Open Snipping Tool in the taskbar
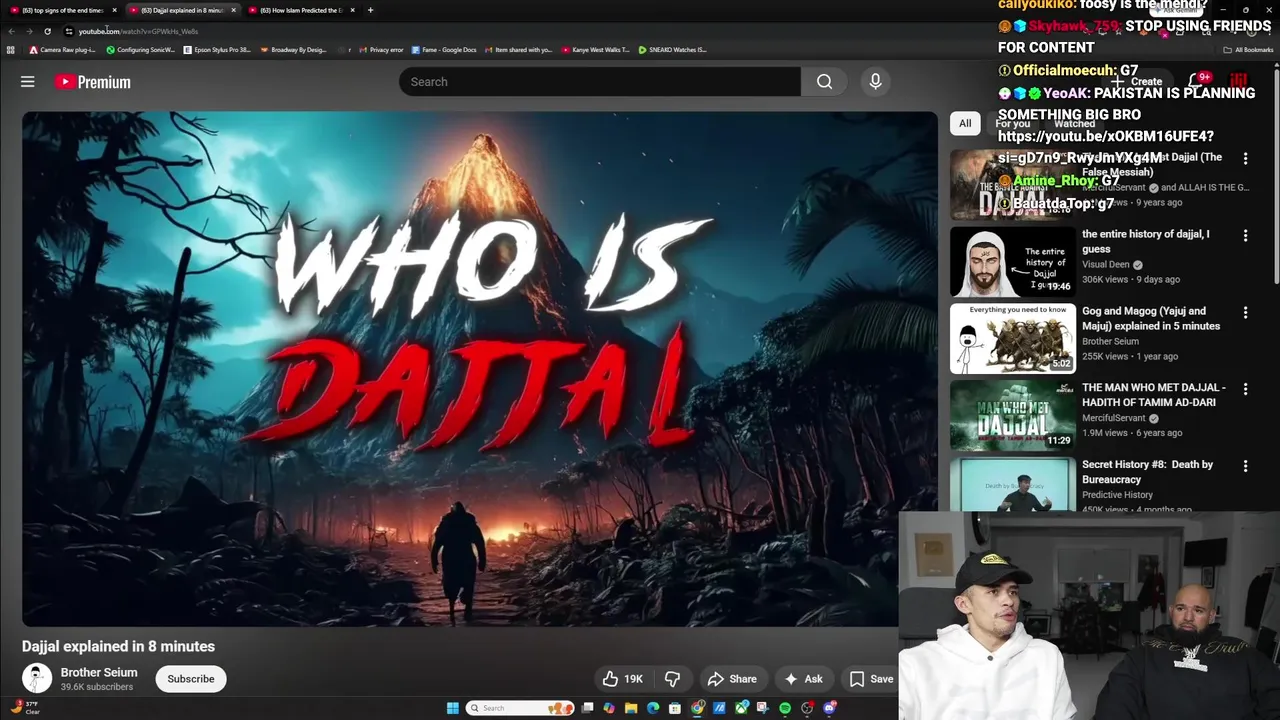The width and height of the screenshot is (1280, 720). tap(762, 708)
